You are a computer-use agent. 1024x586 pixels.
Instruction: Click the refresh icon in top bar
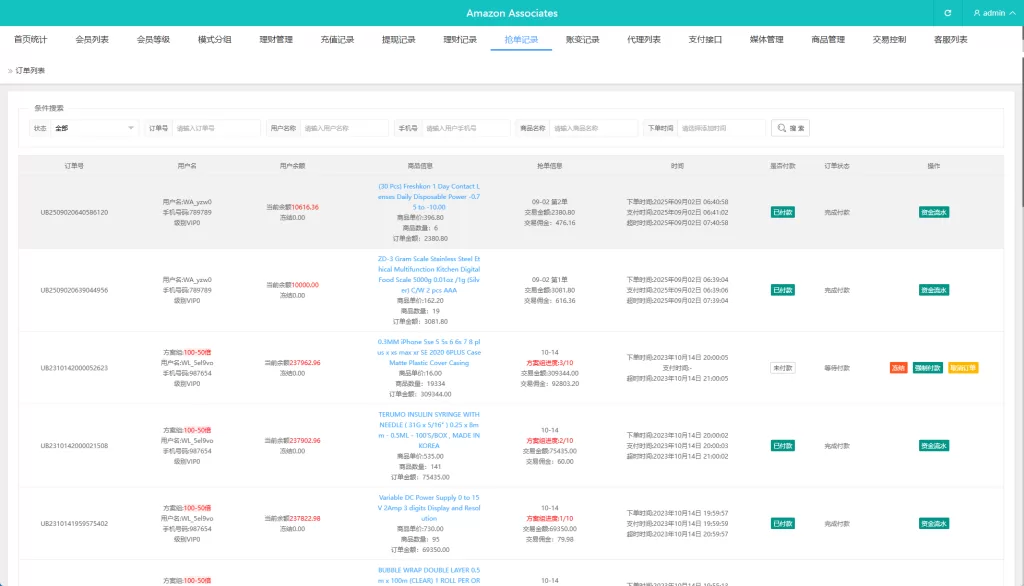947,13
